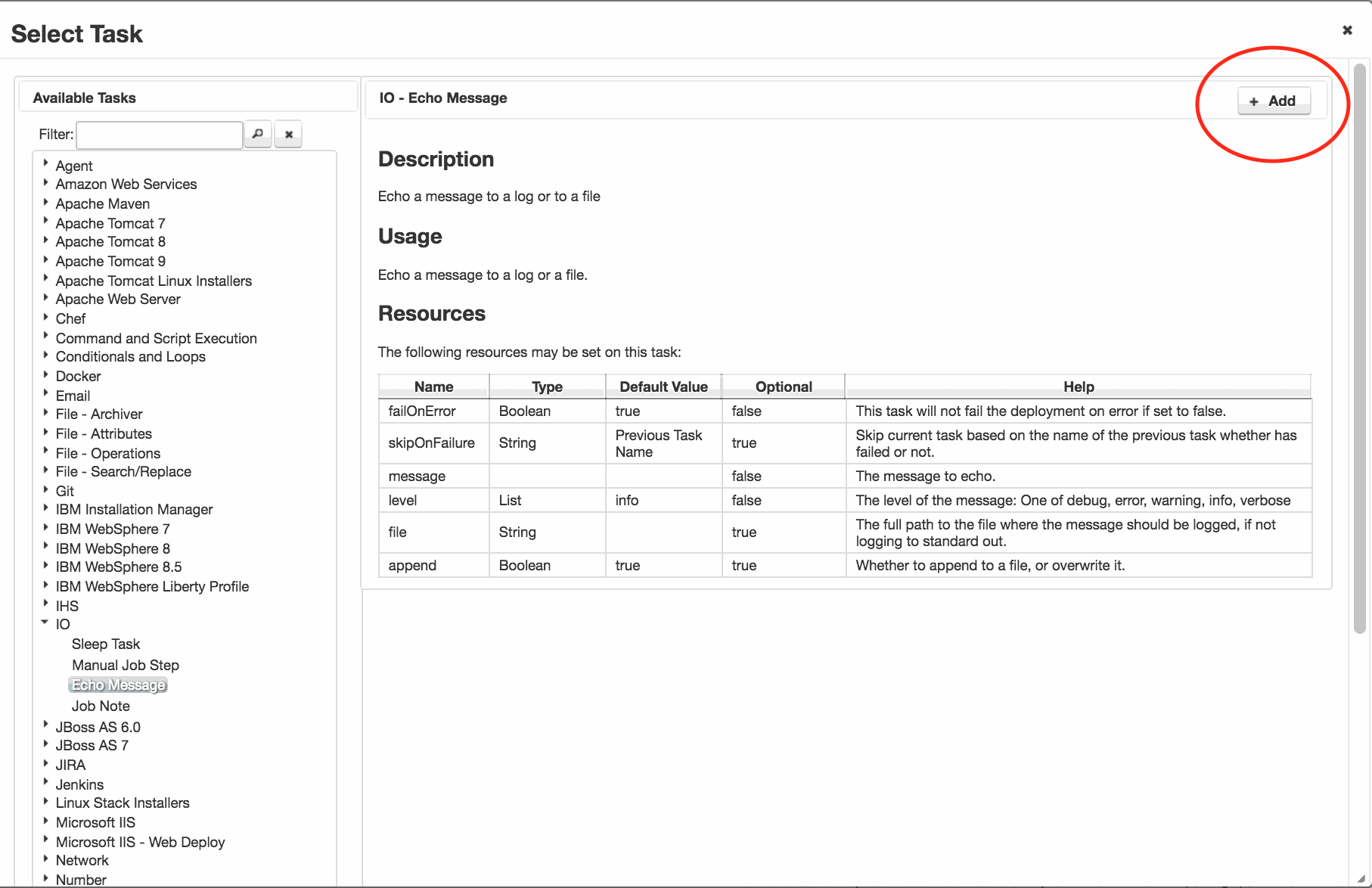Expand the Amazon Web Services node arrow
This screenshot has width=1372, height=888.
(45, 182)
